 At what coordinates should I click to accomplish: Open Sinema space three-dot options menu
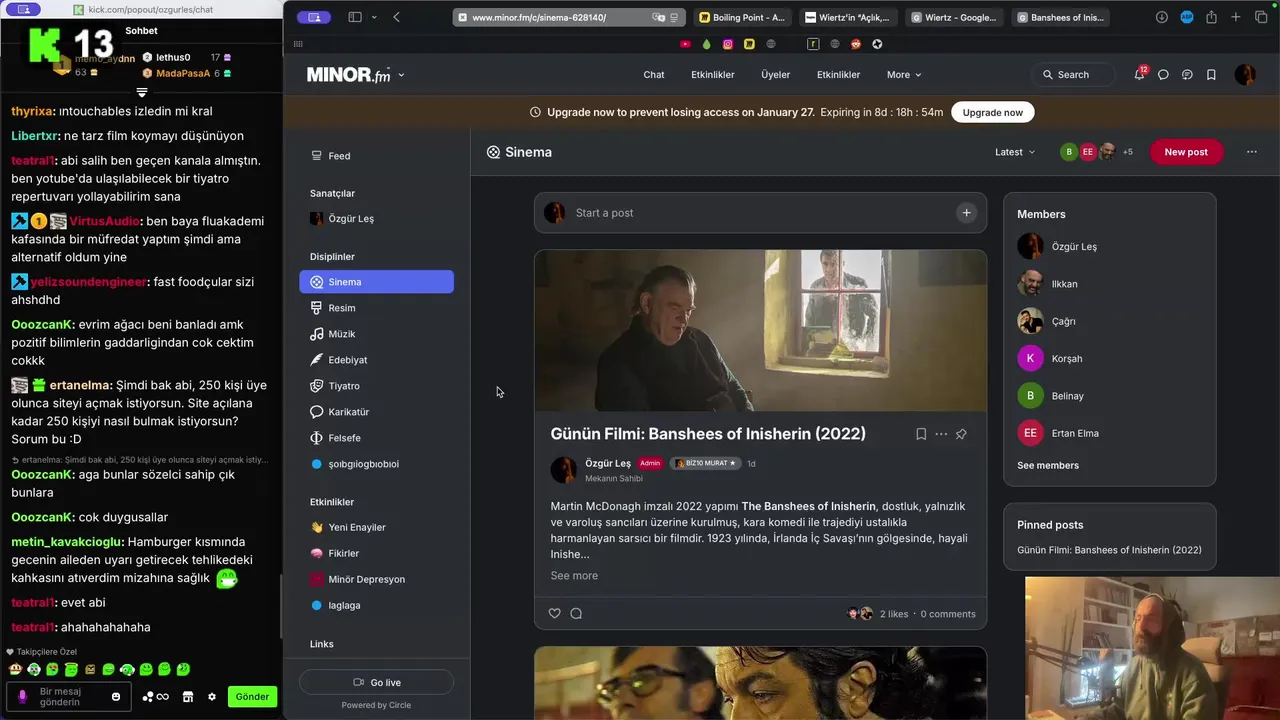click(x=1251, y=152)
